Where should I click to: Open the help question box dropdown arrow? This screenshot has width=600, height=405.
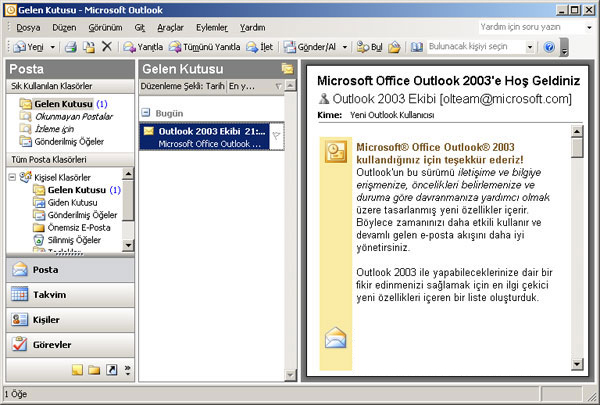[x=589, y=27]
